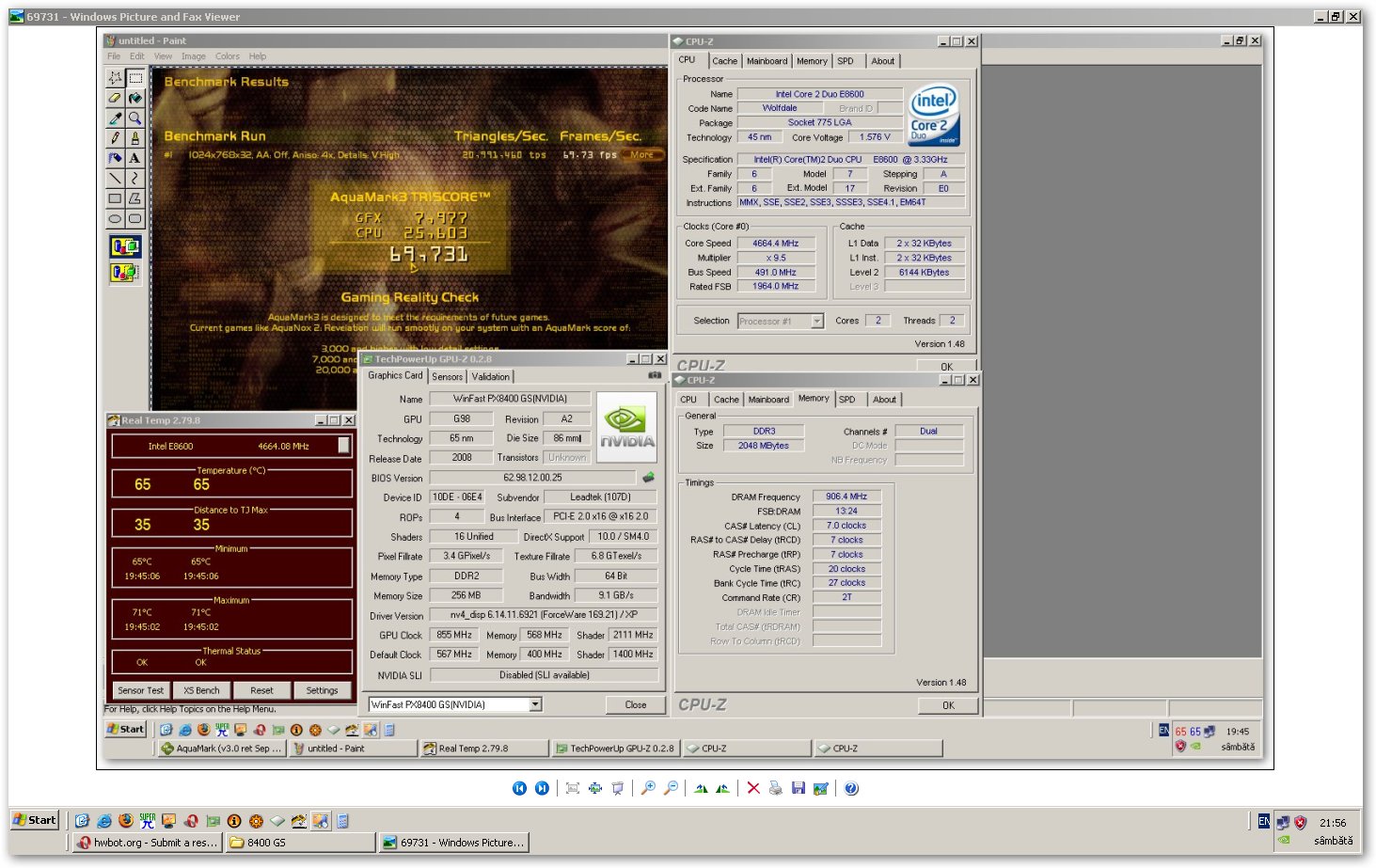
Task: Switch to 8400 GS folder taskbar button
Action: click(301, 843)
